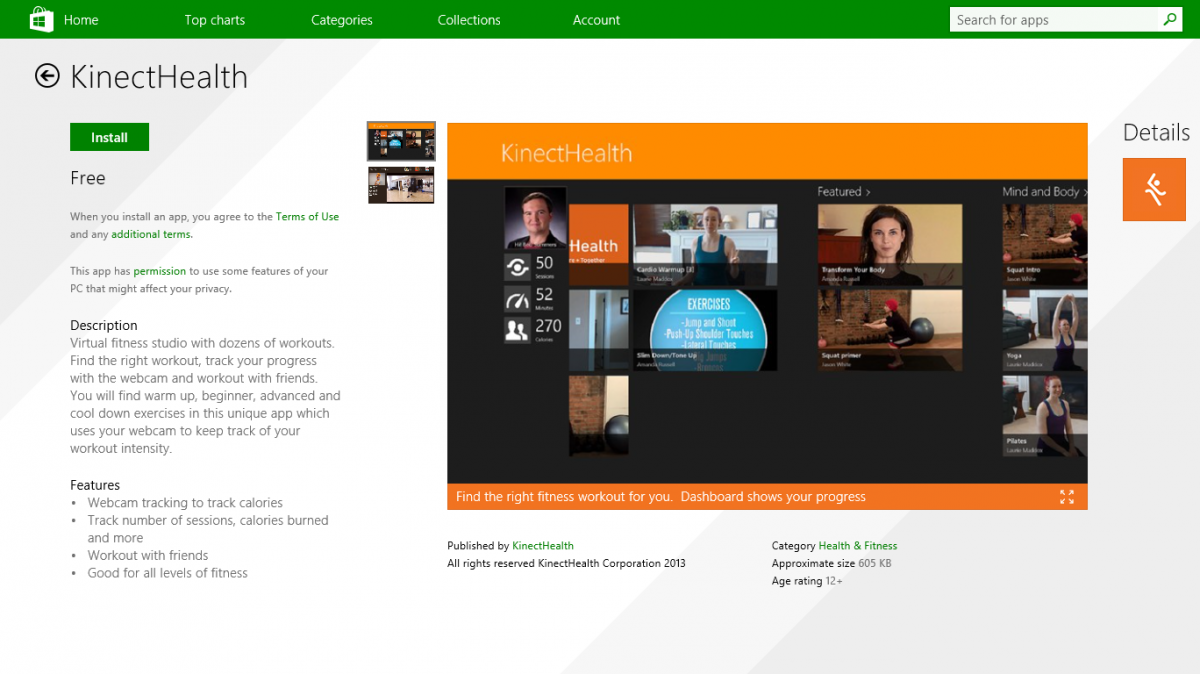Click the copyright KinectHealth Corporation 2013 text
This screenshot has width=1200, height=674.
pyautogui.click(x=566, y=564)
